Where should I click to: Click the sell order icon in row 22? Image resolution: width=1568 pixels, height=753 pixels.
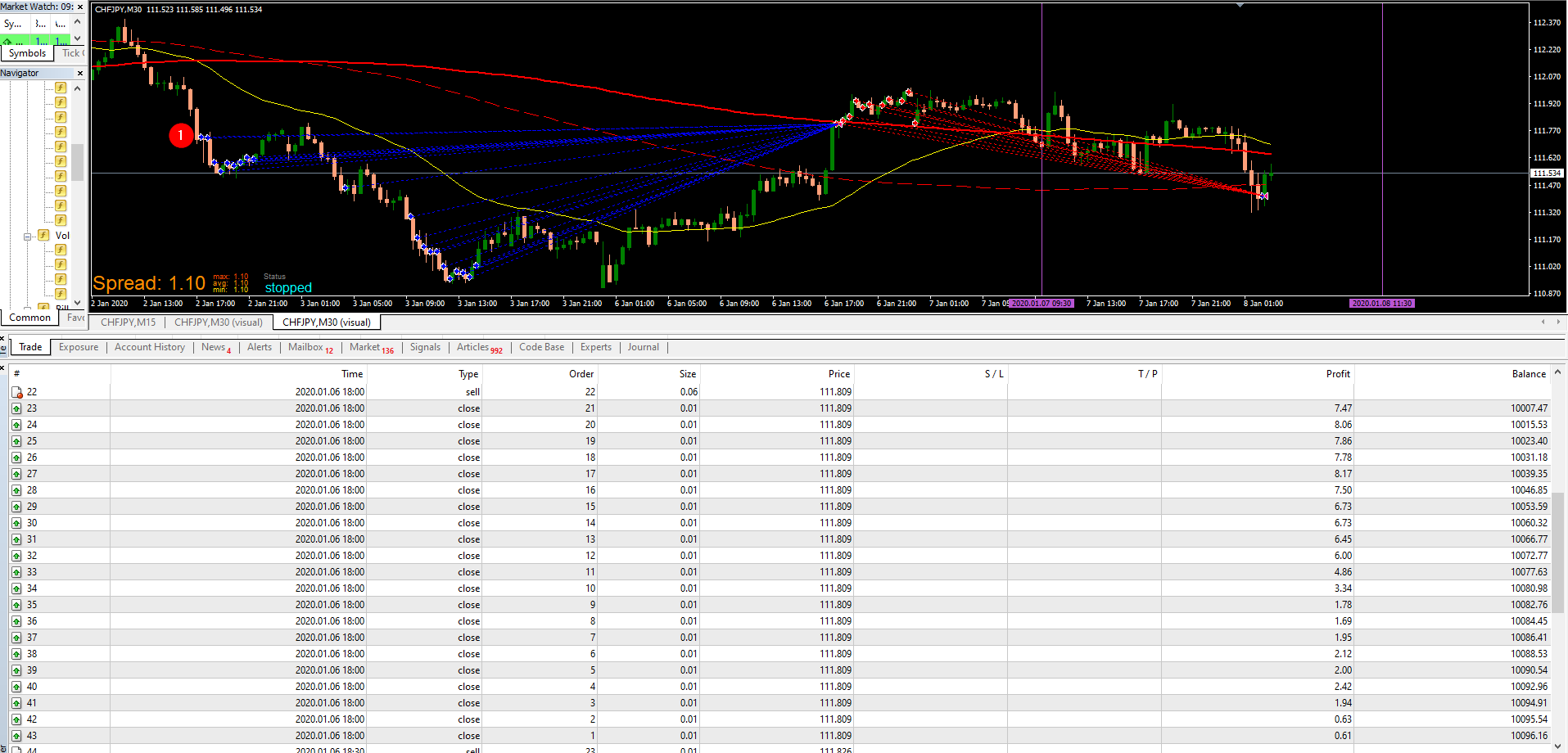pyautogui.click(x=16, y=392)
